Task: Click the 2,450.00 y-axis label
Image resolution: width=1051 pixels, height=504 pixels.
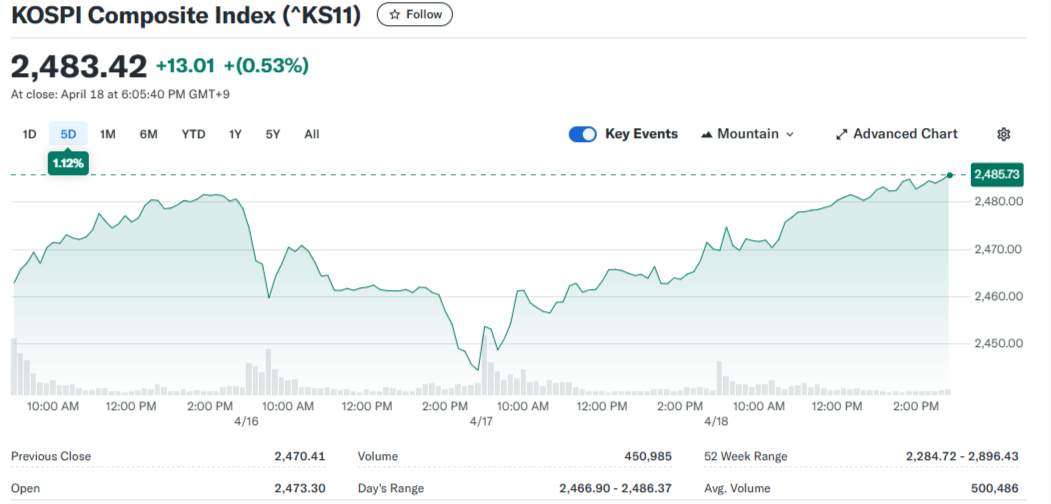Action: click(998, 344)
